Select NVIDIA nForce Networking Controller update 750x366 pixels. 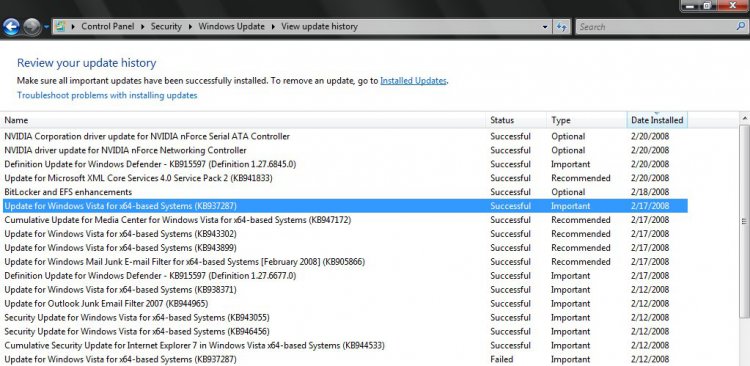(344, 150)
